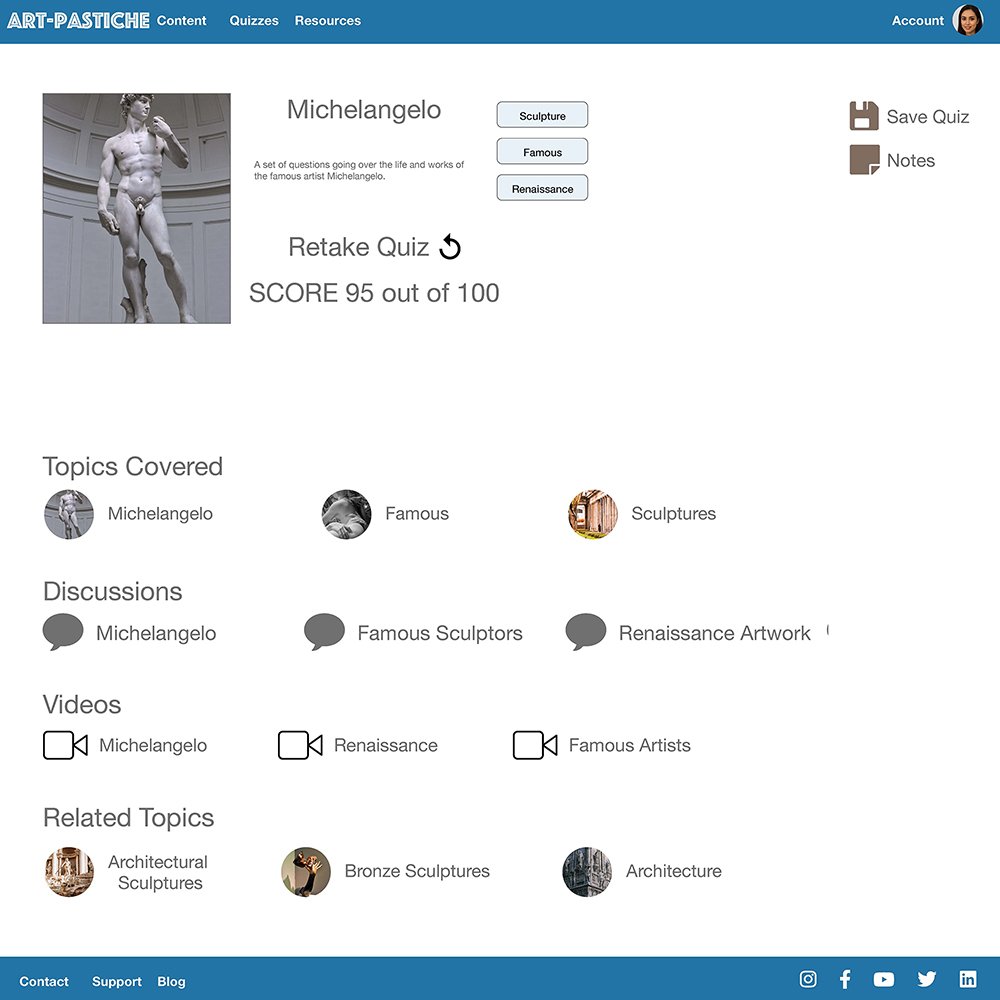Click the LinkedIn footer icon
The height and width of the screenshot is (1000, 1000).
click(968, 979)
